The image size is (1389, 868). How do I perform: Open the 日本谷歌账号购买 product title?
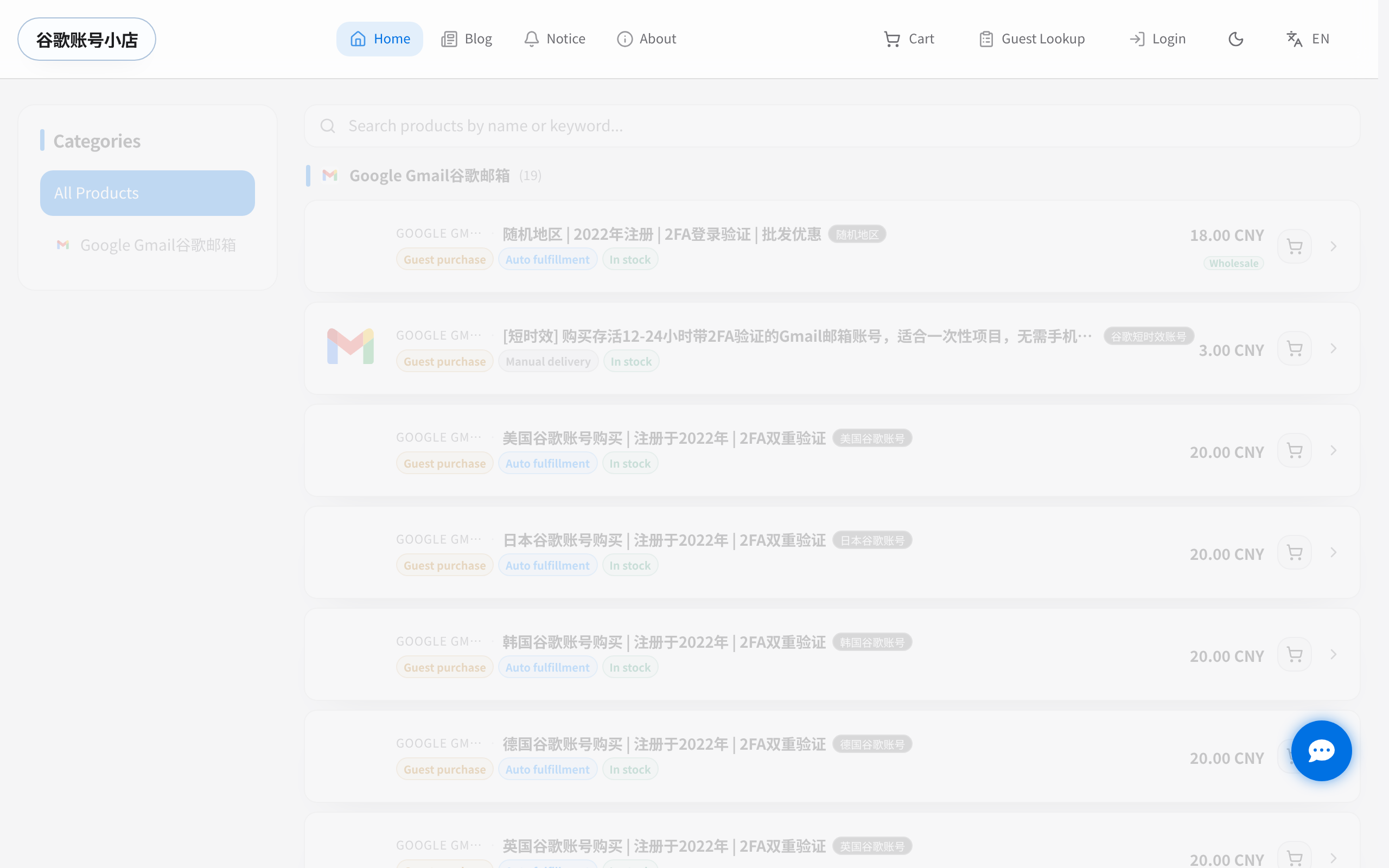pyautogui.click(x=664, y=540)
